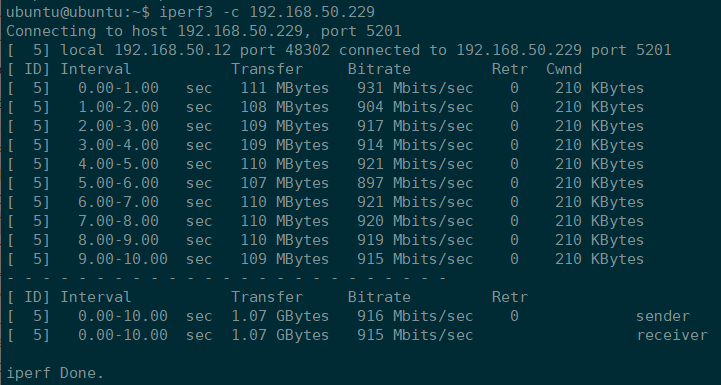Viewport: 721px width, 385px height.
Task: Click the 931 Mbits/sec bitrate value
Action: 415,88
